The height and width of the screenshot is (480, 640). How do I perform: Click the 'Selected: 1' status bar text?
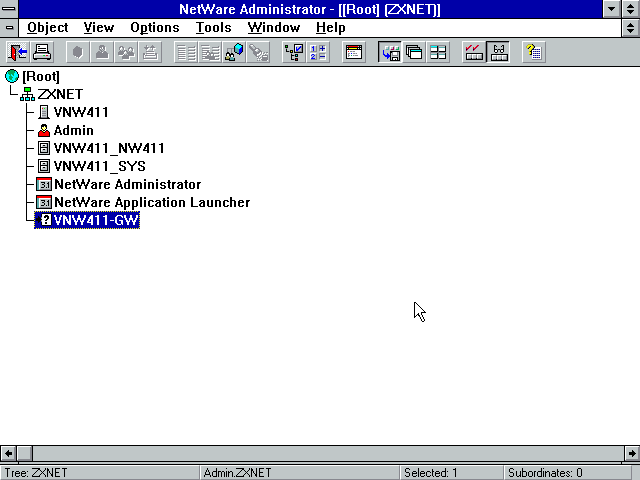point(431,473)
